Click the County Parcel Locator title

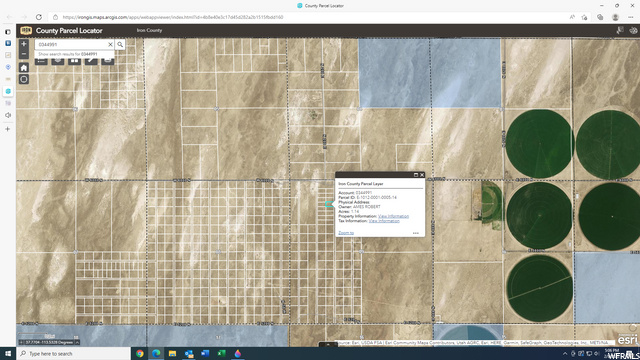pyautogui.click(x=69, y=31)
